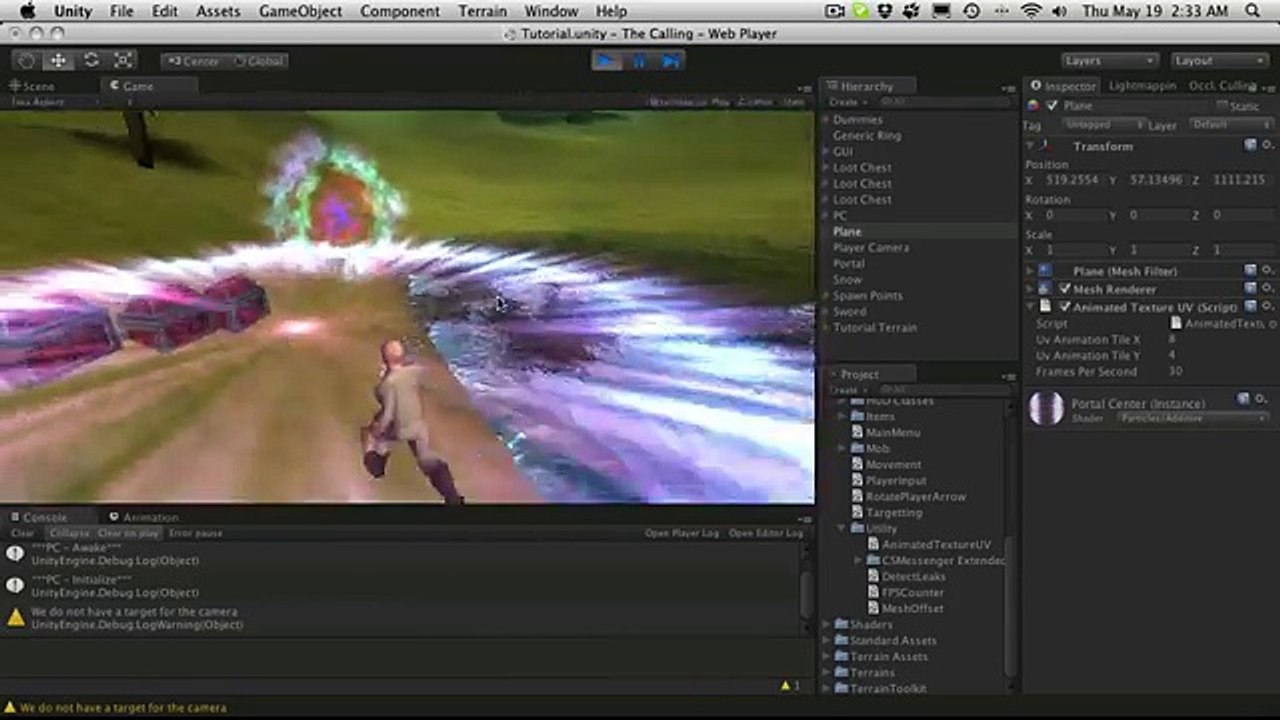Step the game forward one frame
Screen dimensions: 1280x720
pos(671,61)
